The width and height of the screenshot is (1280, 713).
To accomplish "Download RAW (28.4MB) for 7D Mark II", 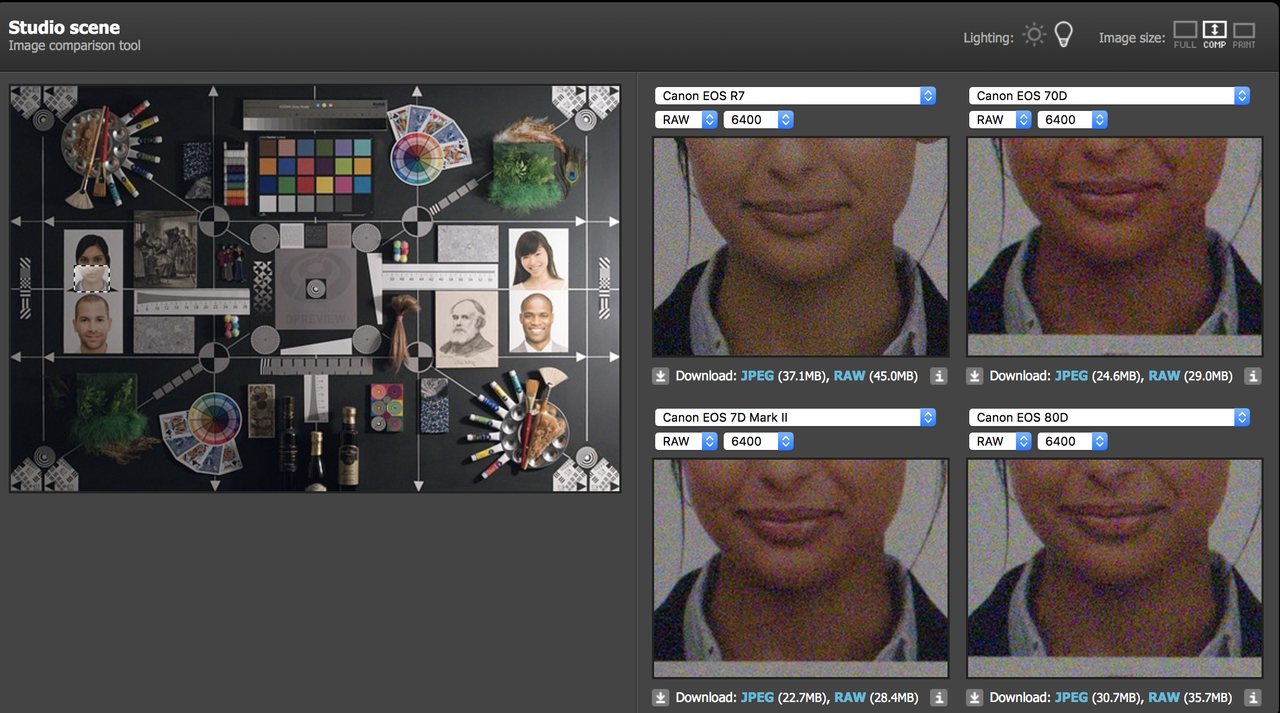I will (x=850, y=697).
